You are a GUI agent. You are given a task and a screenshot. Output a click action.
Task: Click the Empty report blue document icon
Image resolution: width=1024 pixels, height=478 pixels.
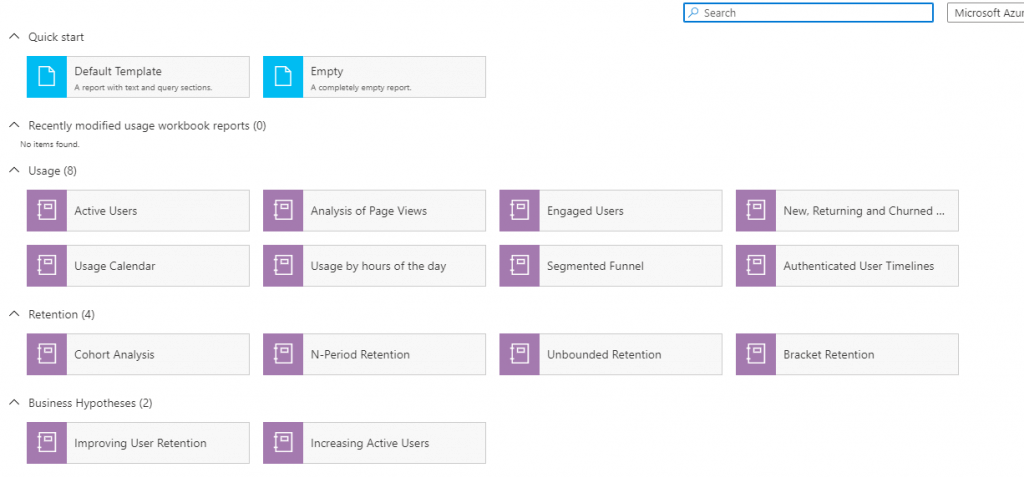click(x=283, y=77)
